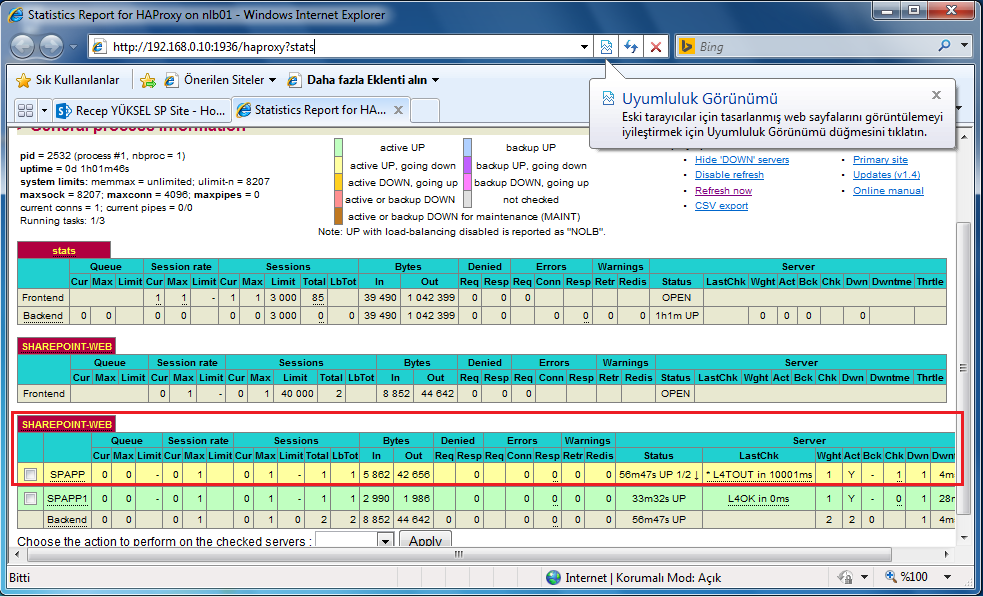Viewport: 983px width, 597px height.
Task: Click the browser Forward arrow button
Action: tap(51, 46)
